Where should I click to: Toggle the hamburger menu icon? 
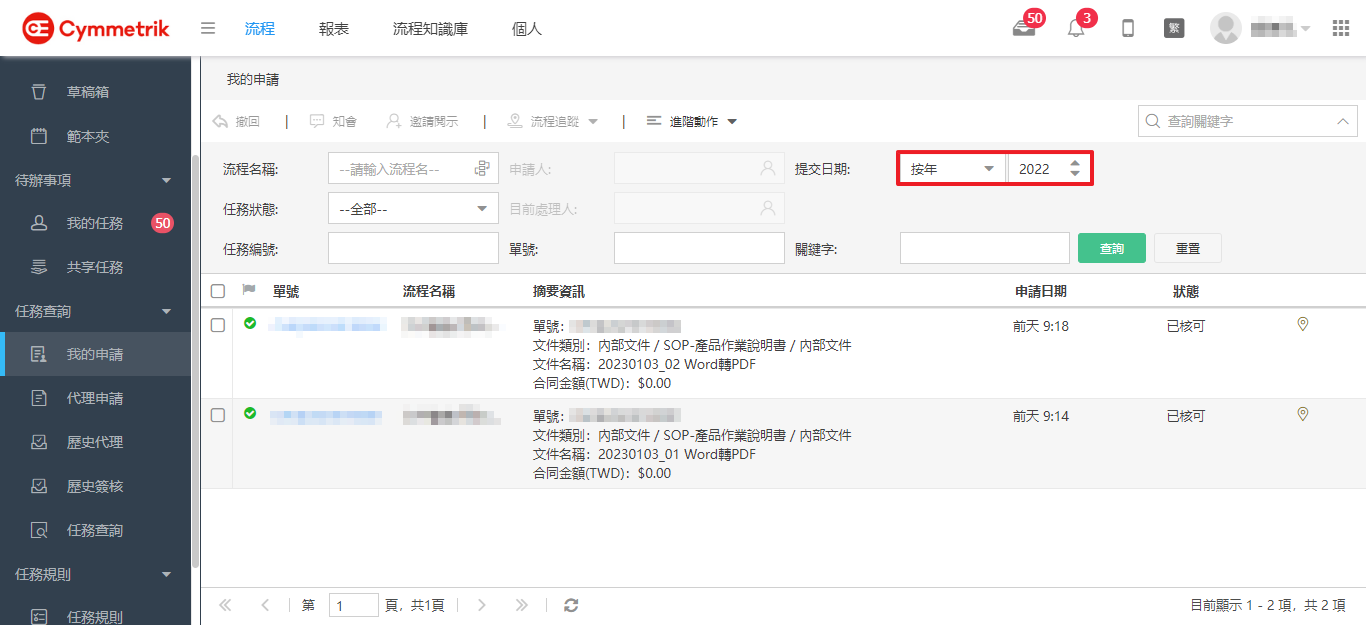point(208,28)
